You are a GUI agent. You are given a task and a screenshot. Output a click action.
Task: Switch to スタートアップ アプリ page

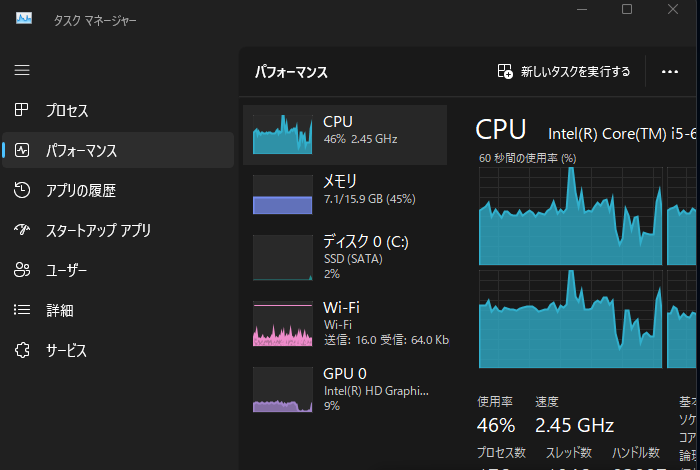118,230
